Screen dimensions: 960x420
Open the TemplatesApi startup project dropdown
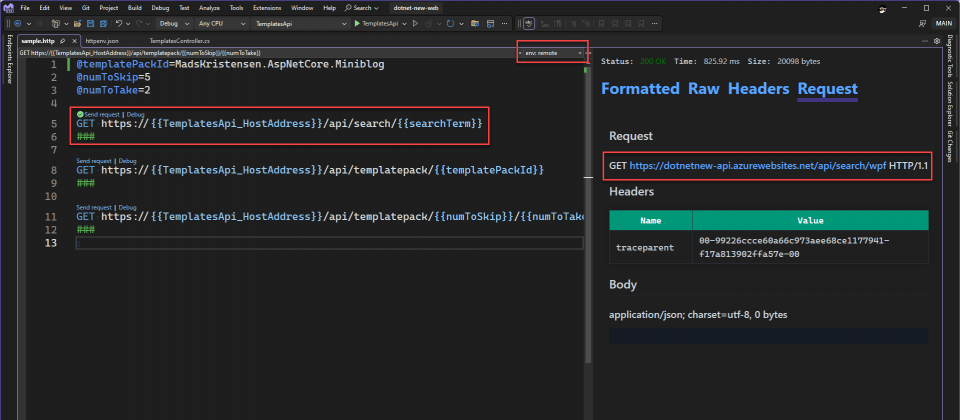tap(300, 23)
